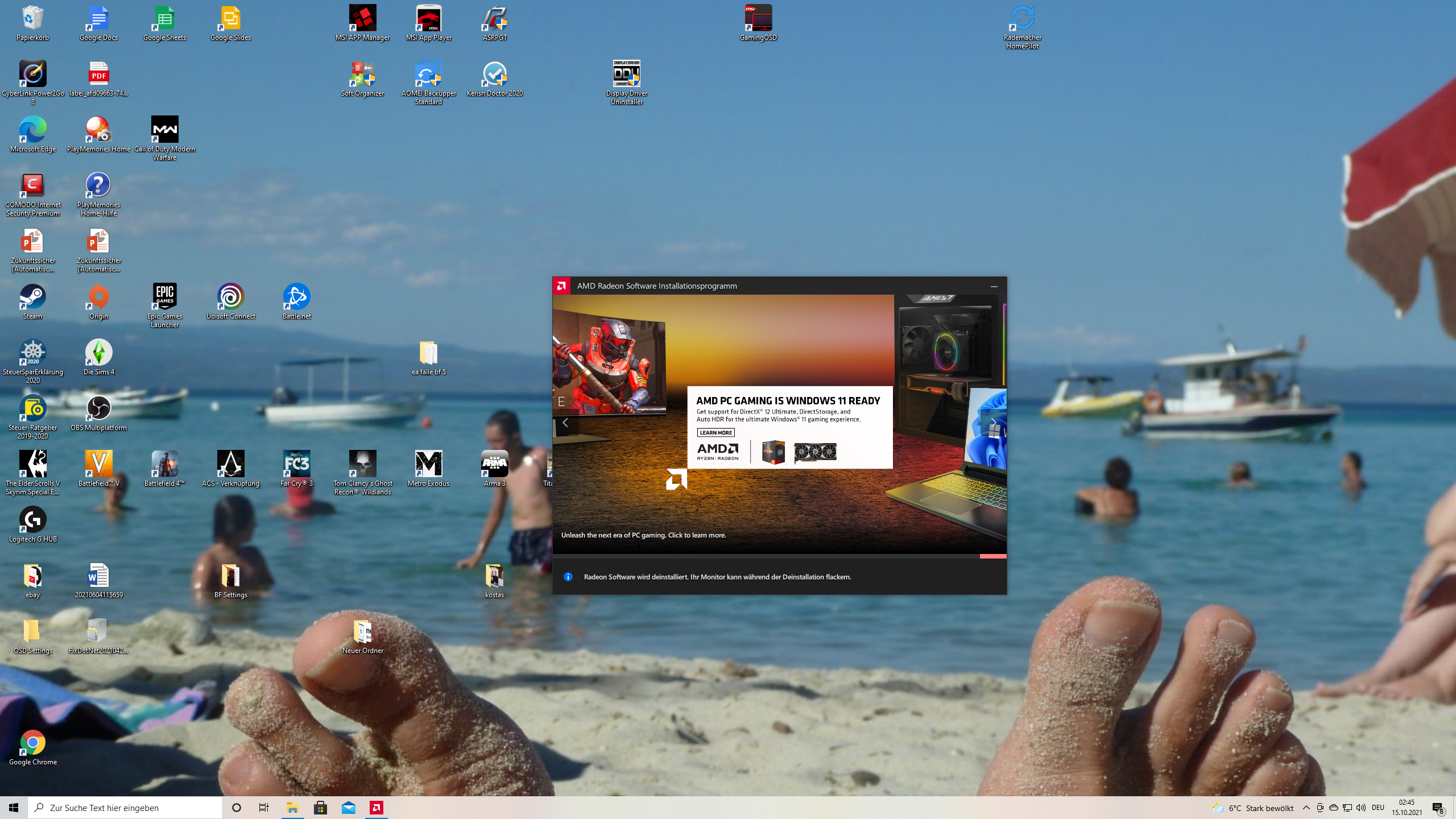
Task: Click the red uninstall progress bar
Action: click(x=992, y=556)
